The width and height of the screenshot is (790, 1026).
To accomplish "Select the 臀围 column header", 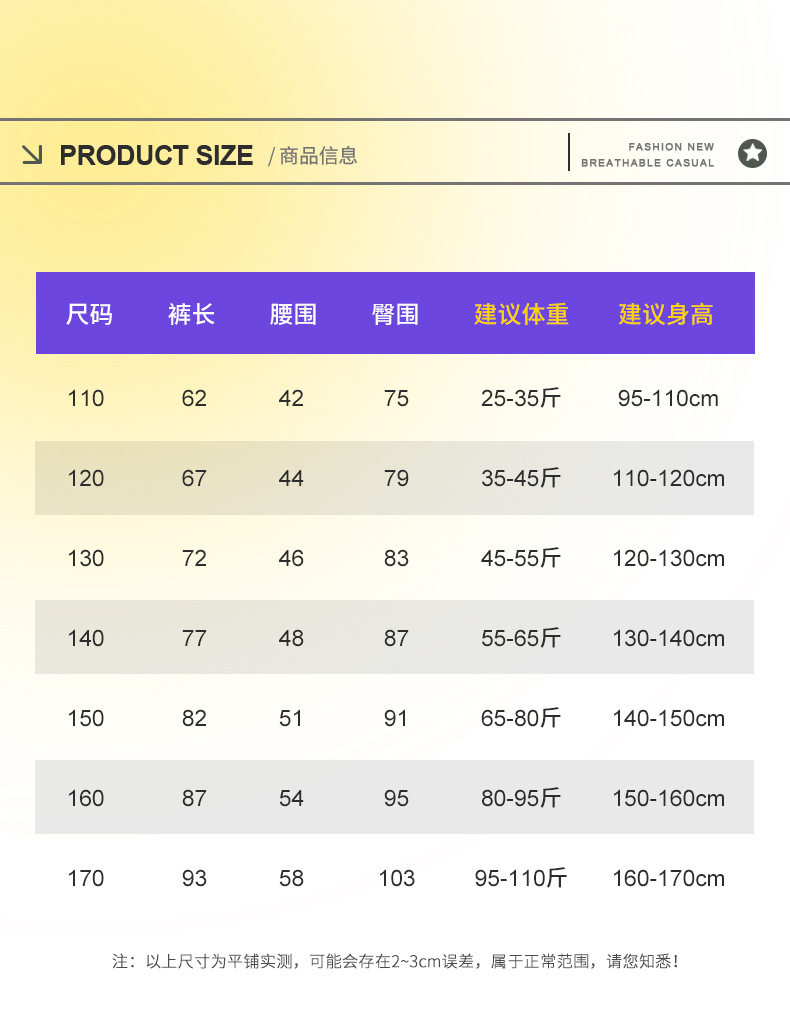I will 395,314.
